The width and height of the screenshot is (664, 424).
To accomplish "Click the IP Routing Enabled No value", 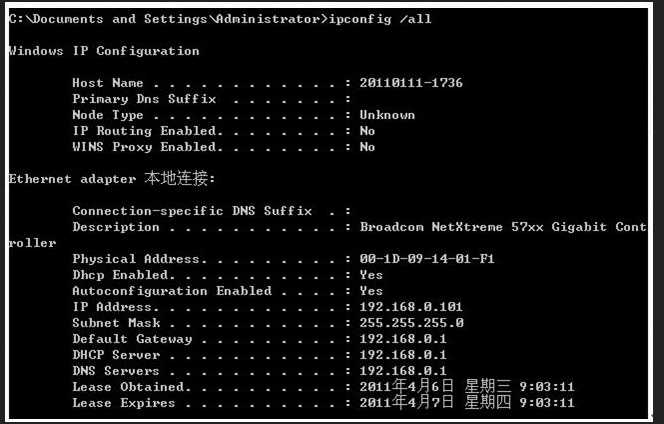I will [367, 131].
